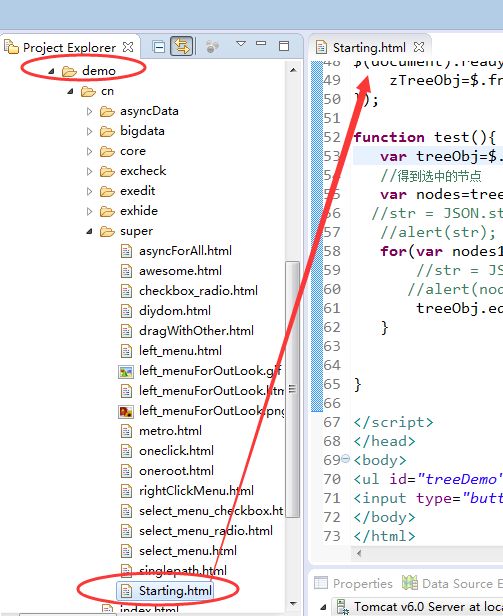Select awesome.html file
Viewport: 503px width, 616px height.
pos(180,271)
